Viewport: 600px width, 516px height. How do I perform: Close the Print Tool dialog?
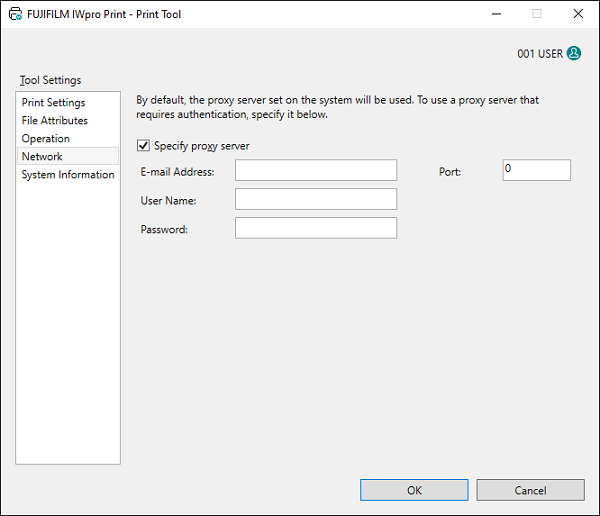[x=579, y=15]
